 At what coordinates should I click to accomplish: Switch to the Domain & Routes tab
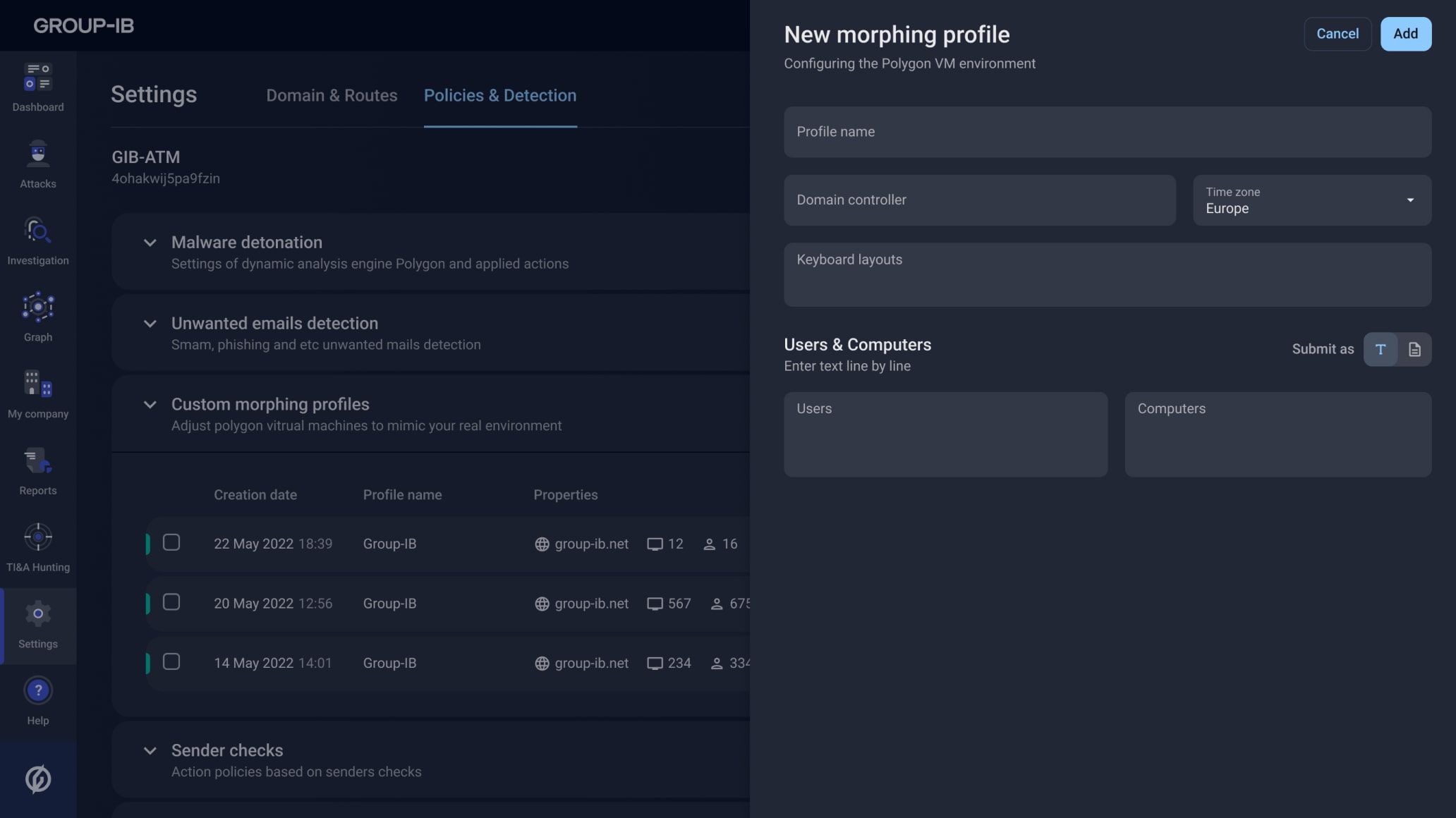[332, 95]
